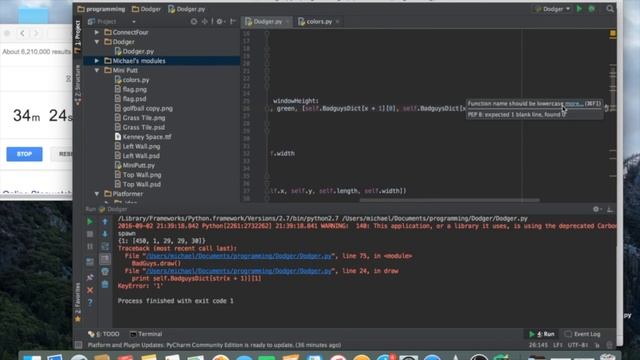The height and width of the screenshot is (360, 640).
Task: Collapse the Dodger folder
Action: 97,42
